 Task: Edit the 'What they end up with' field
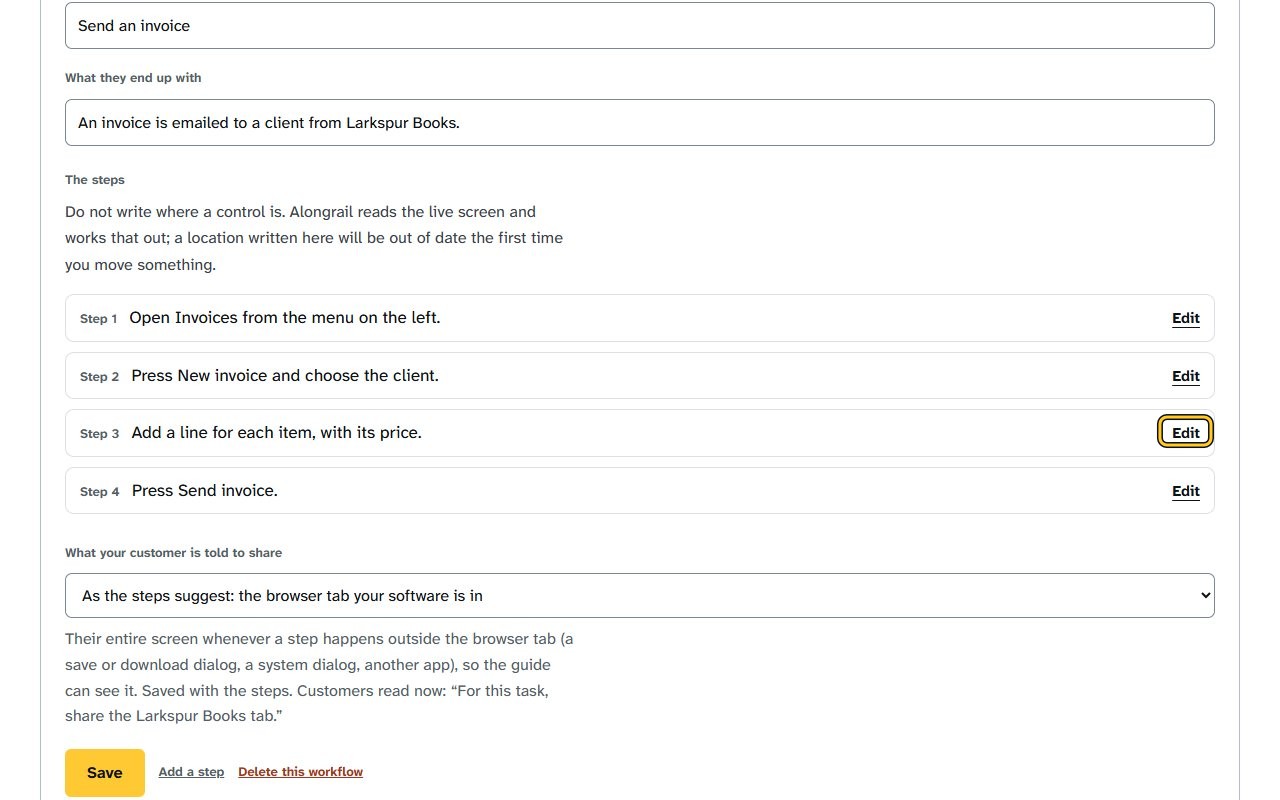coord(640,123)
